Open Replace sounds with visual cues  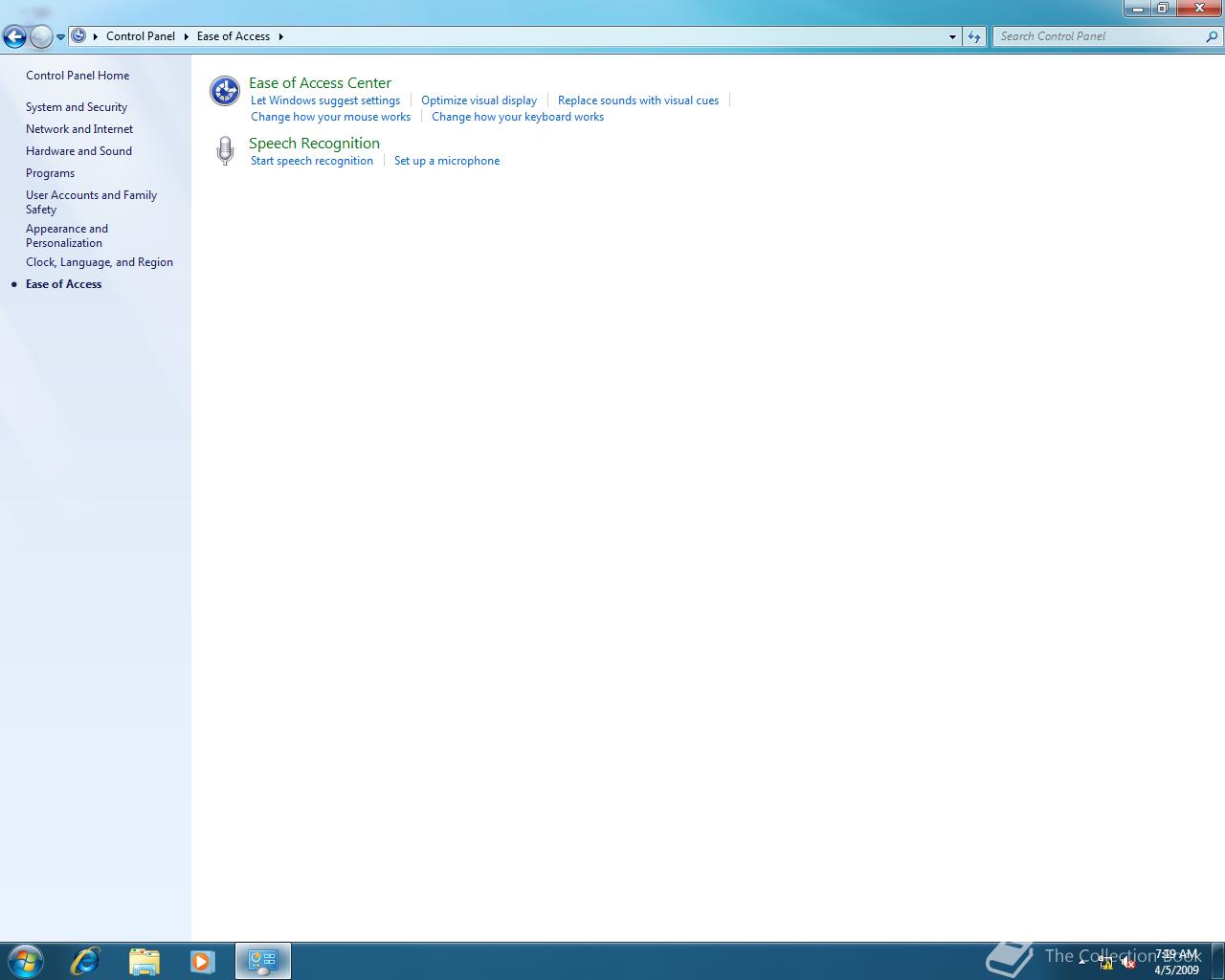(638, 100)
